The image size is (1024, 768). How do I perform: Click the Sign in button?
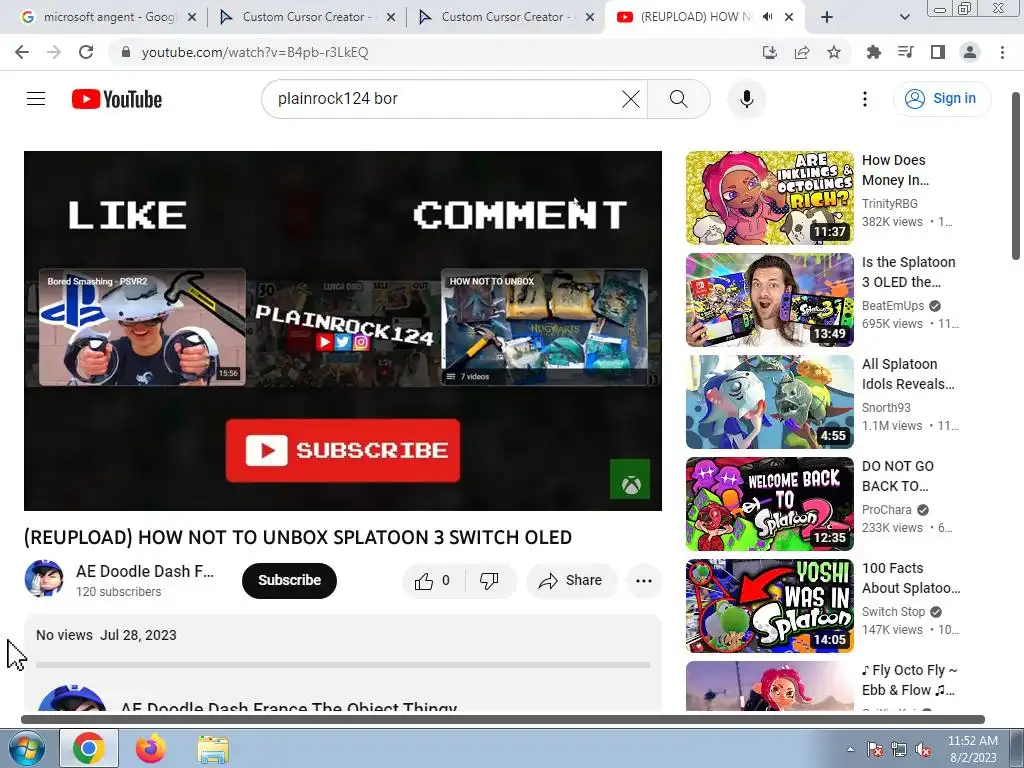942,99
